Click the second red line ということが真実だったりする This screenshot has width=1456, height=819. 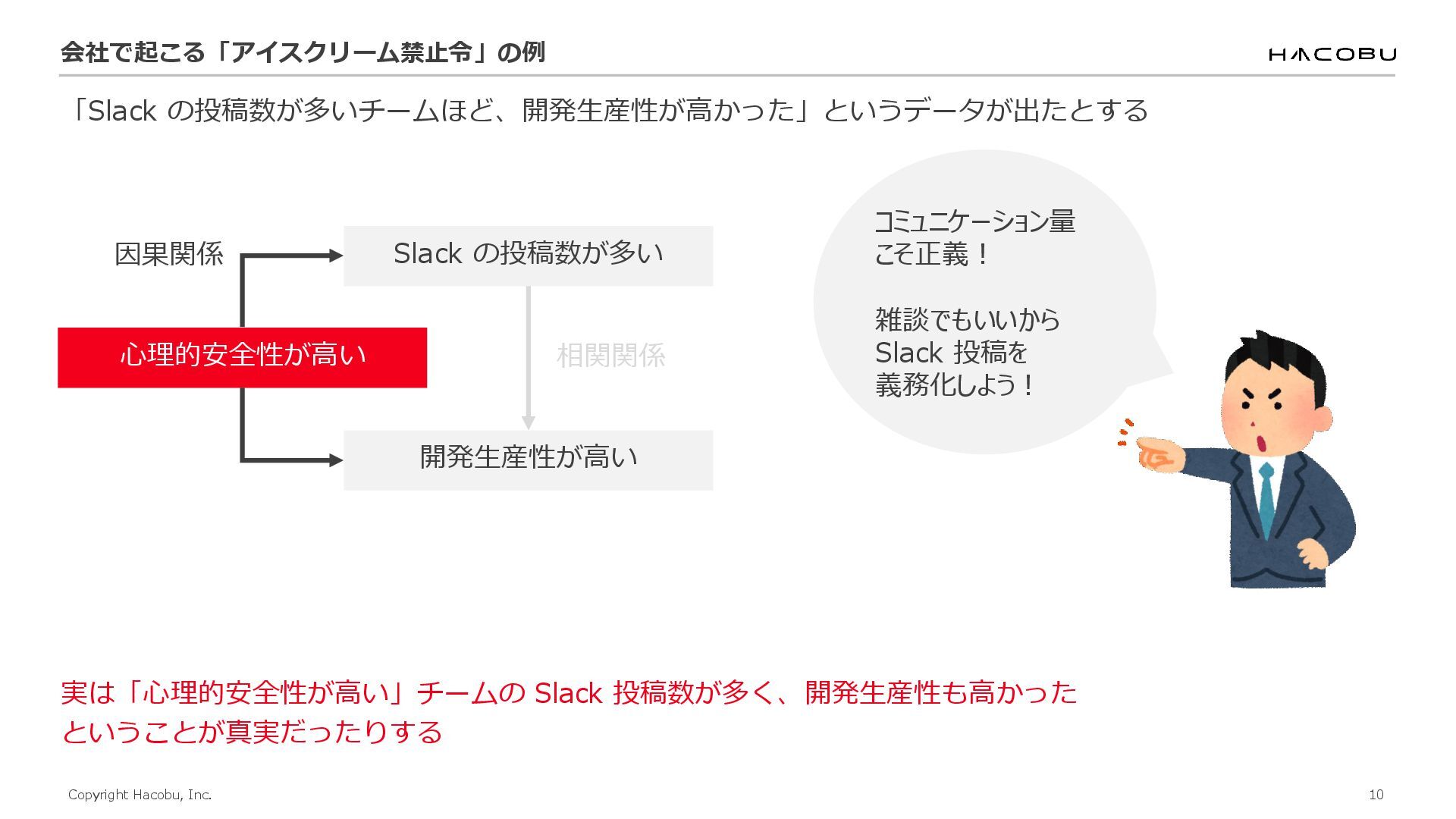click(x=252, y=732)
